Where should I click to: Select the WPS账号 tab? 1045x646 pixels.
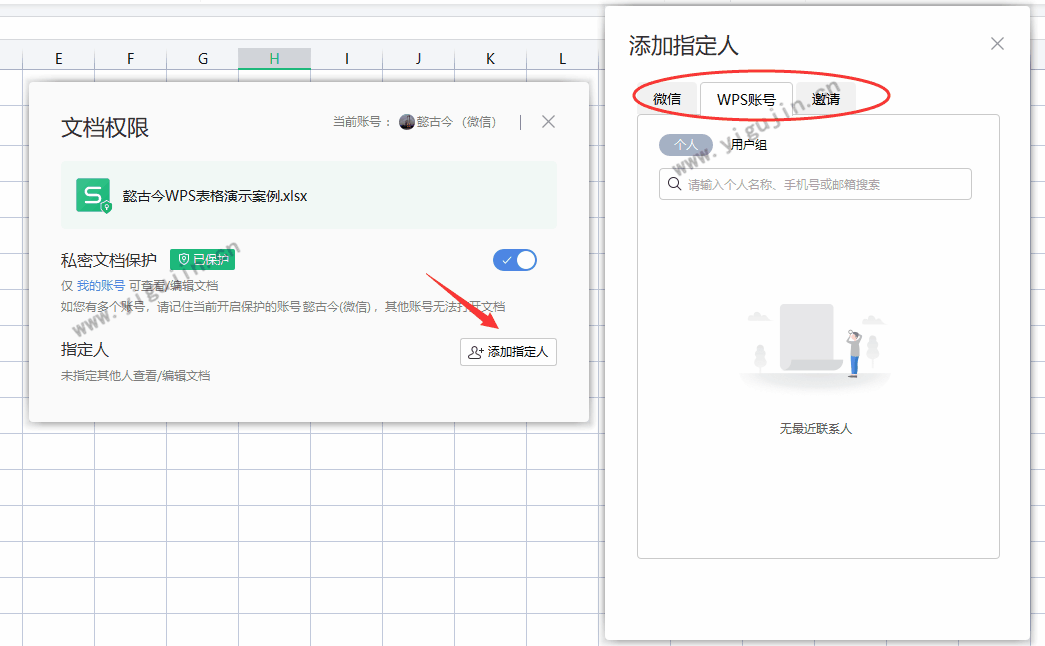pos(746,99)
